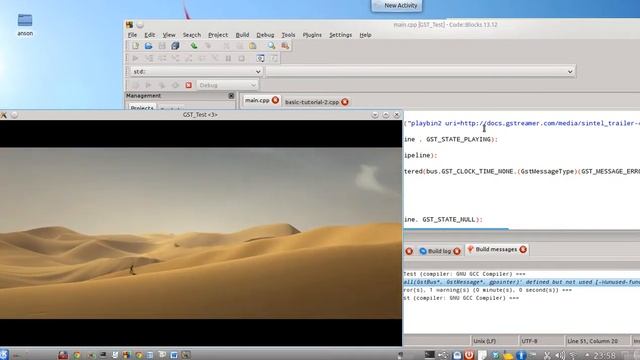This screenshot has height=360, width=640.
Task: Switch to the Build log tab
Action: click(439, 251)
